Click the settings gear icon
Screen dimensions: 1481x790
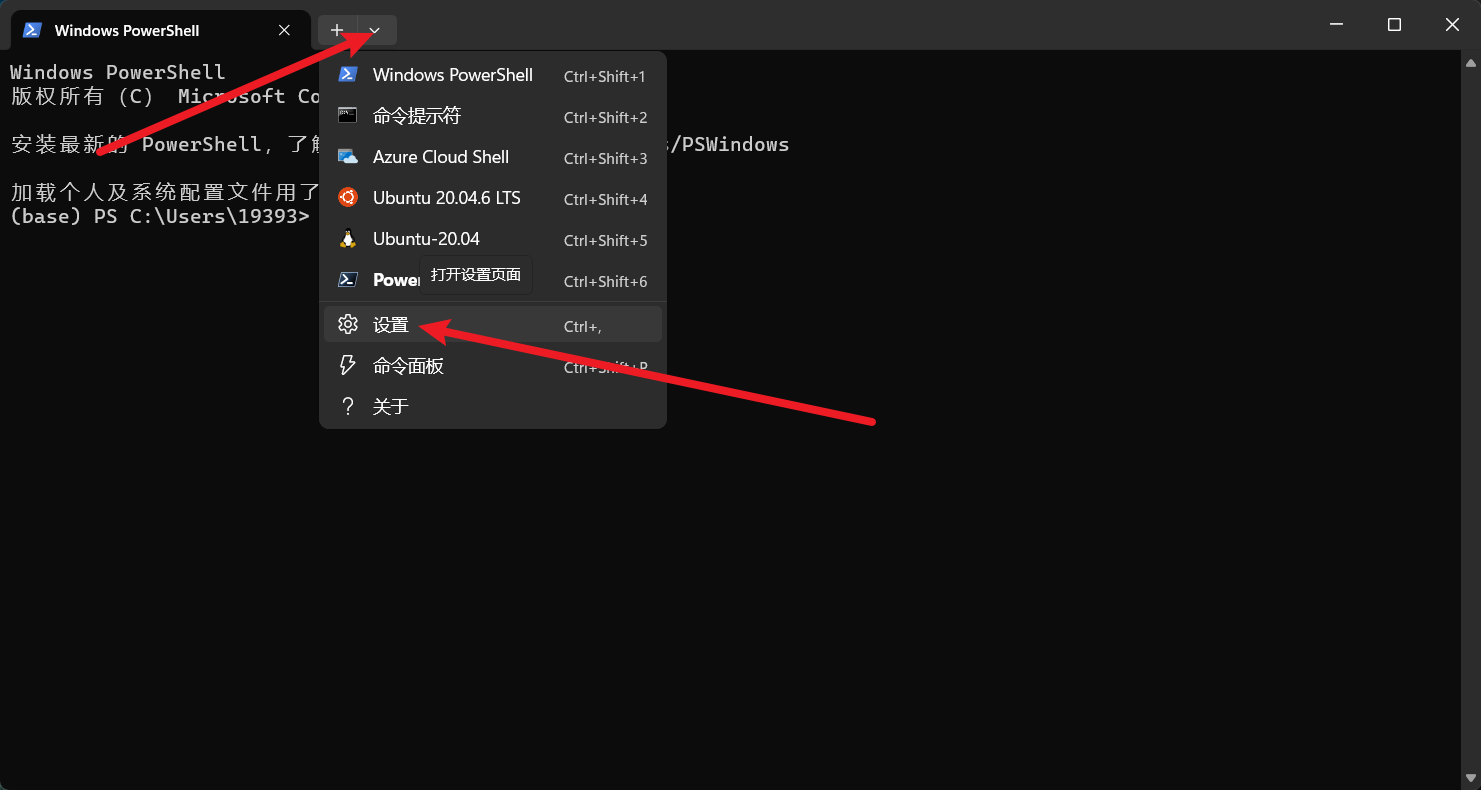[348, 325]
